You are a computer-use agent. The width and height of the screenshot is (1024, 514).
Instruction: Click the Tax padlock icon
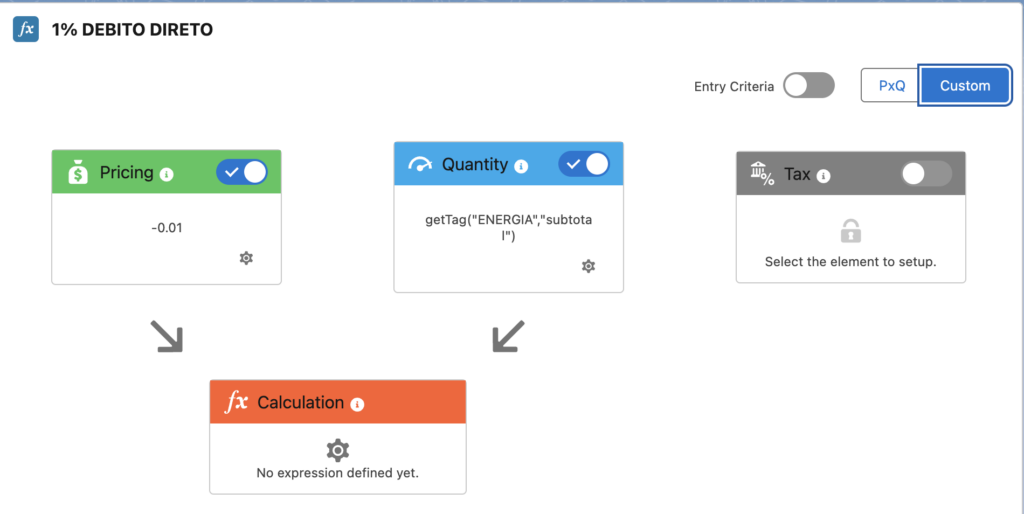coord(850,231)
